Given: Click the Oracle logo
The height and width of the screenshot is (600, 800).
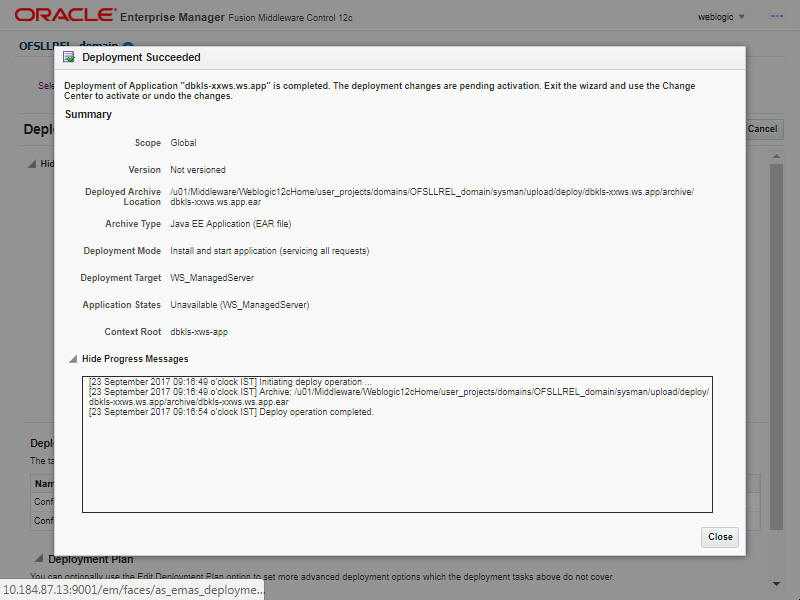Looking at the screenshot, I should 65,15.
